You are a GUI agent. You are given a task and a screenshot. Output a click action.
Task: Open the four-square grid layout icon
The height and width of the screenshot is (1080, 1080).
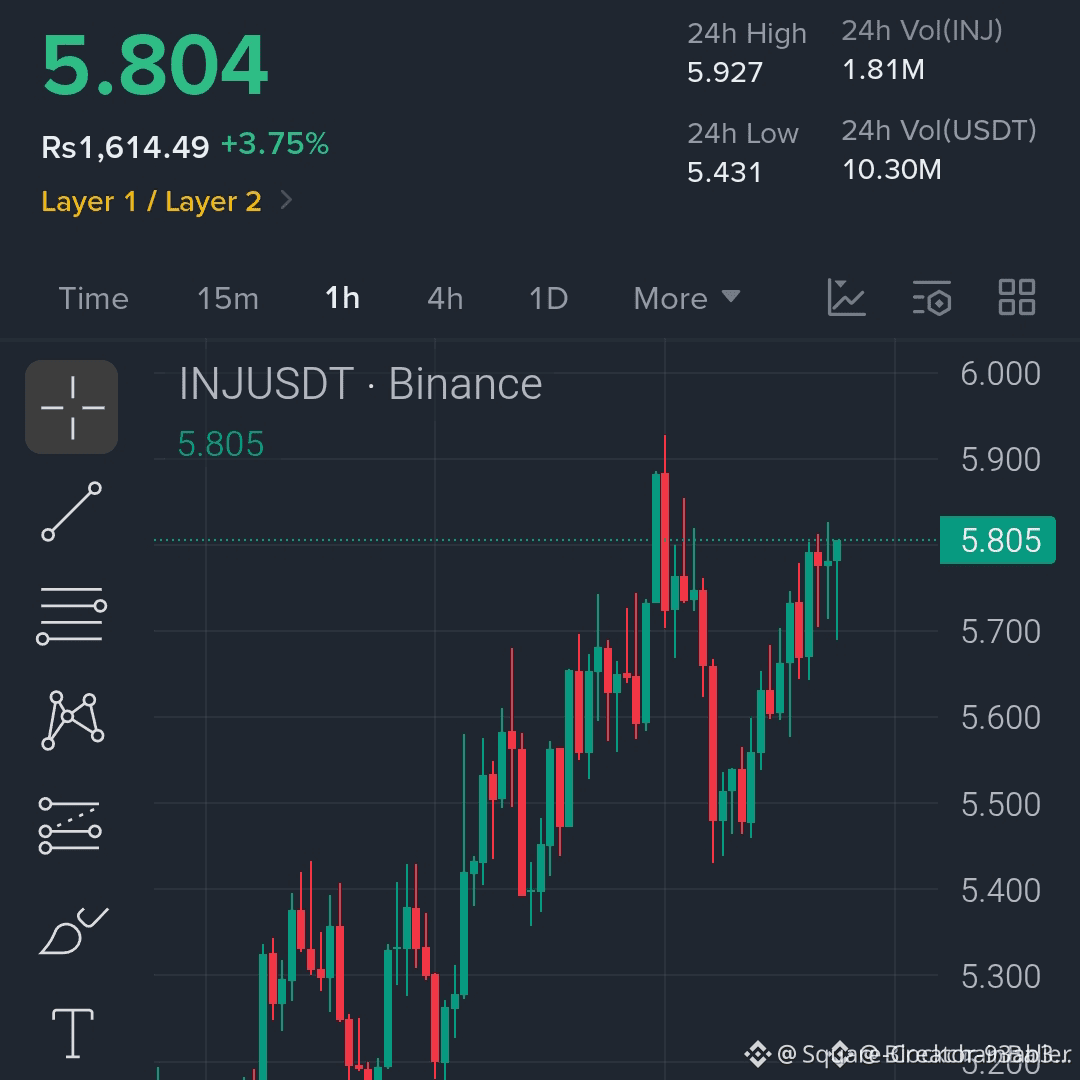click(1017, 298)
